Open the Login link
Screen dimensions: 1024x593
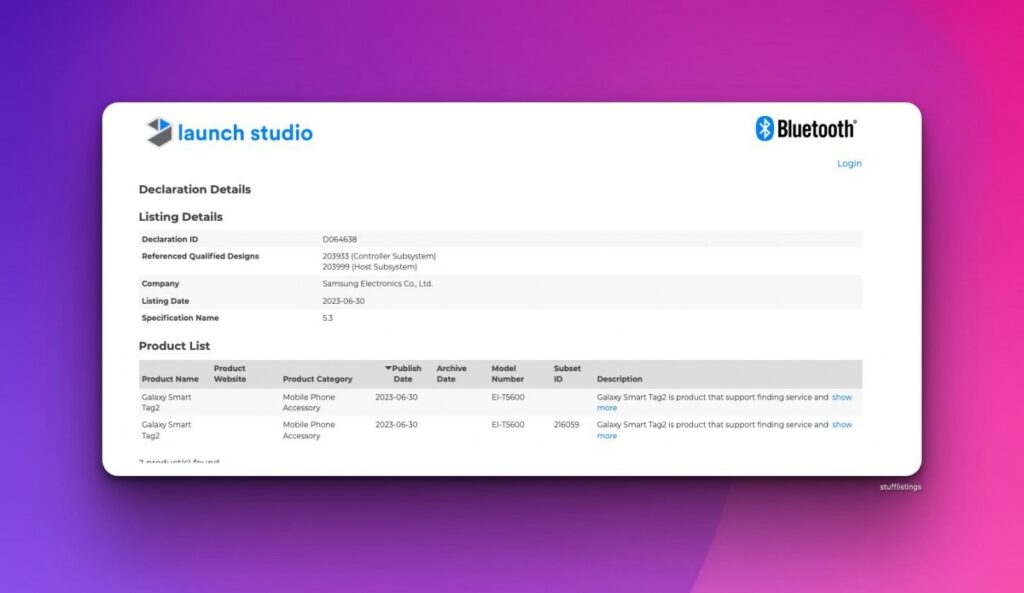click(x=848, y=164)
